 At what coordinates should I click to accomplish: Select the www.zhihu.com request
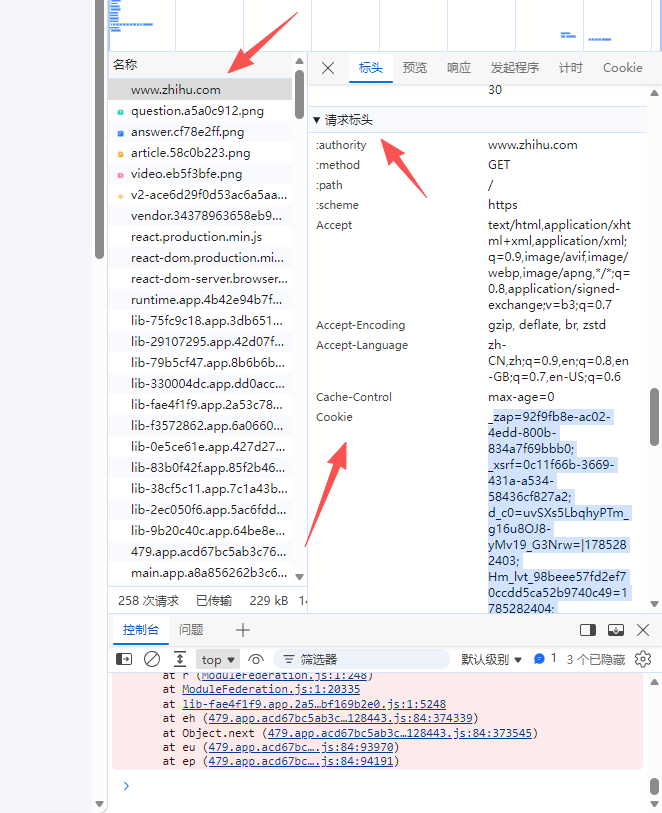pyautogui.click(x=200, y=90)
